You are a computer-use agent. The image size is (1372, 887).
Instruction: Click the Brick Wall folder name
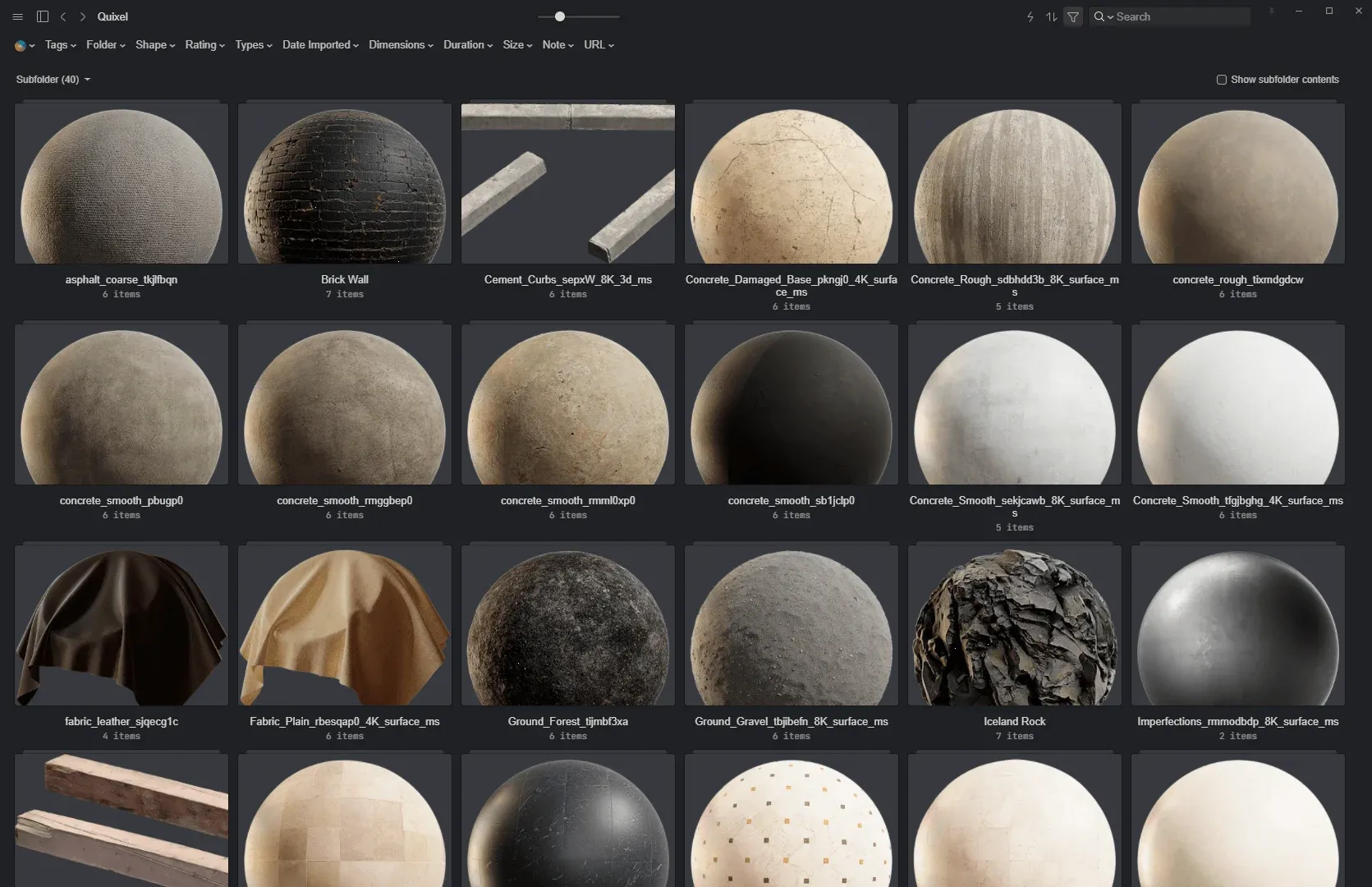point(345,280)
